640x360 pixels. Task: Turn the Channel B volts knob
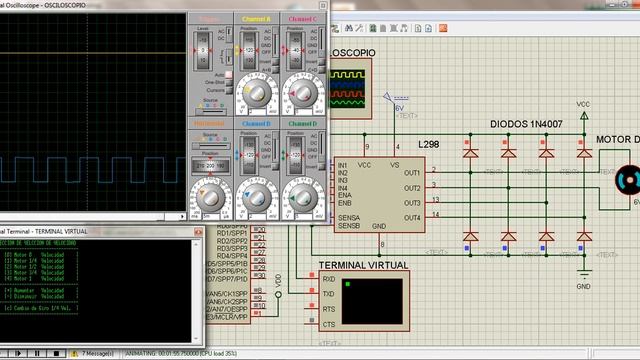tap(257, 198)
